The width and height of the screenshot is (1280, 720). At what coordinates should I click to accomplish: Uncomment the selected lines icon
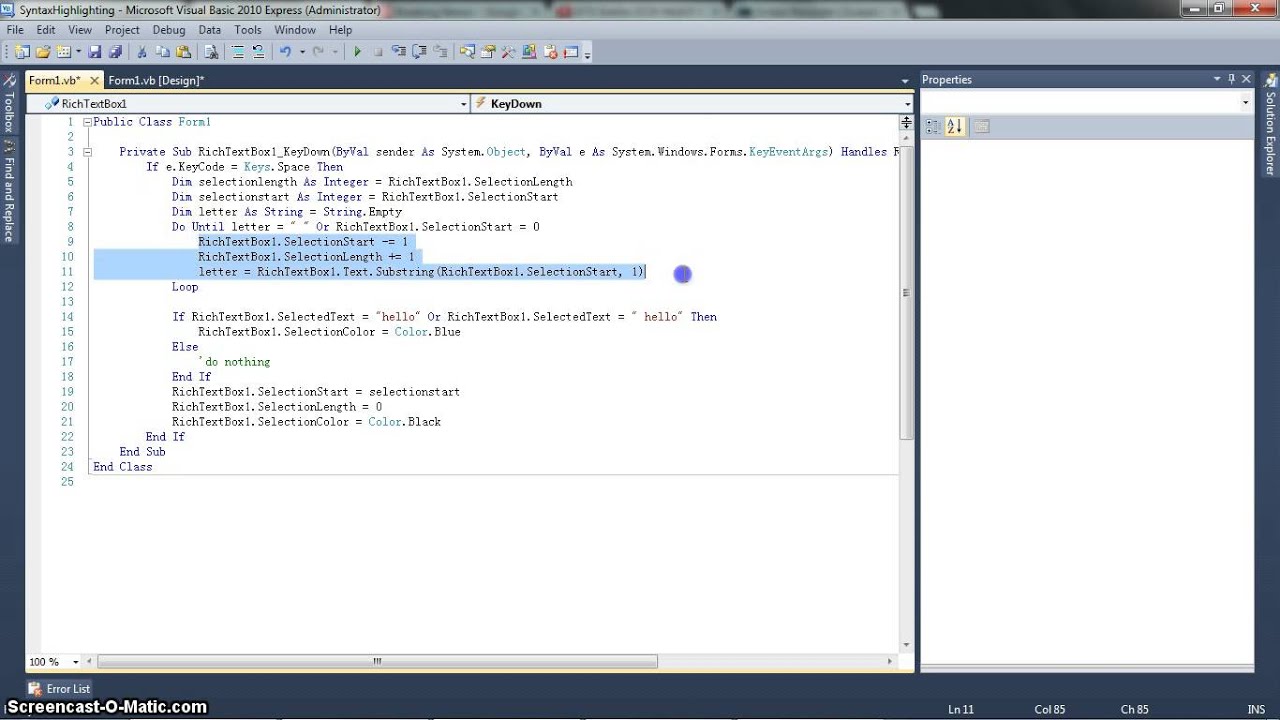(258, 52)
